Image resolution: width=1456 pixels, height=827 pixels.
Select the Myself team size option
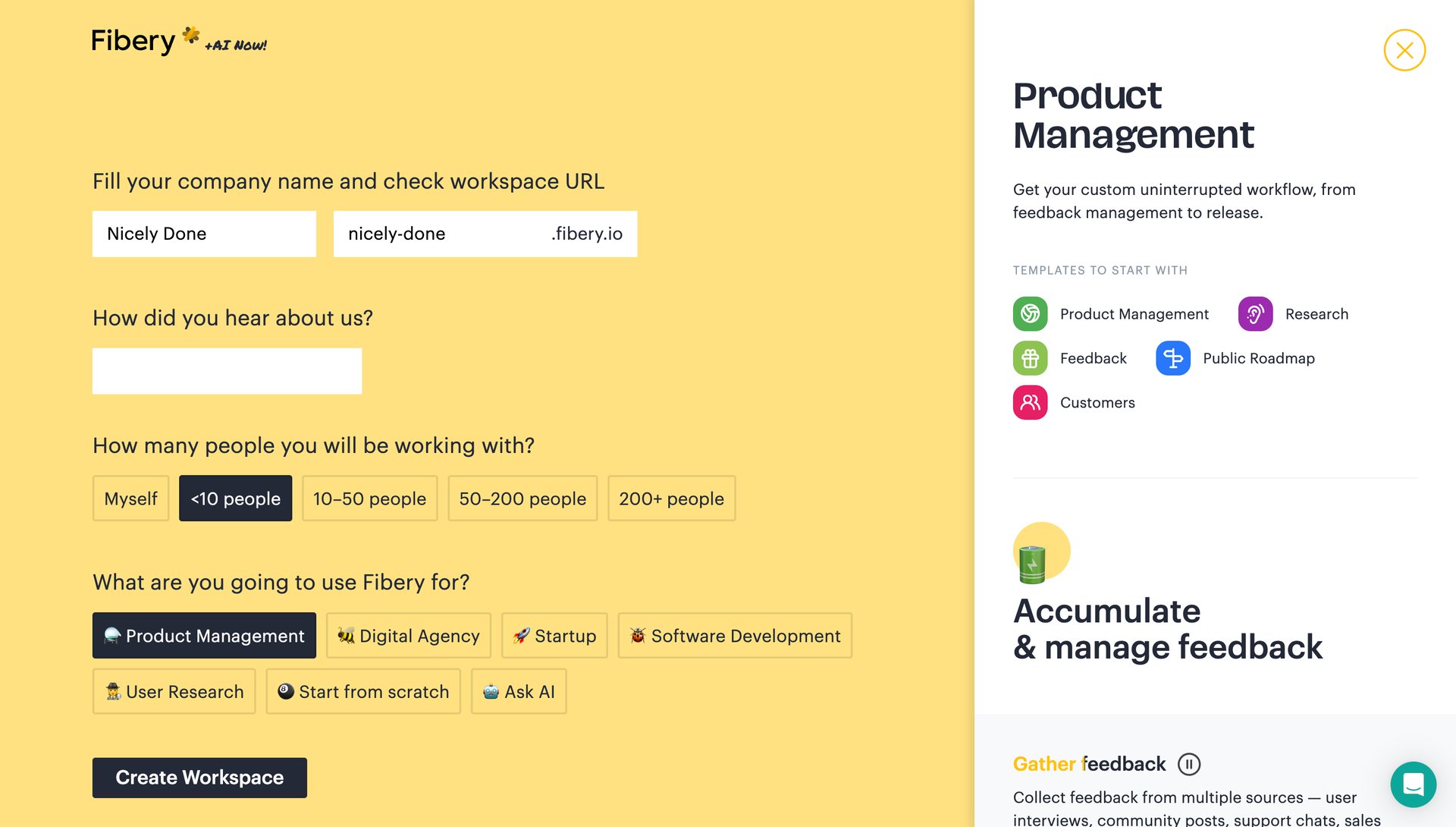[x=130, y=498]
